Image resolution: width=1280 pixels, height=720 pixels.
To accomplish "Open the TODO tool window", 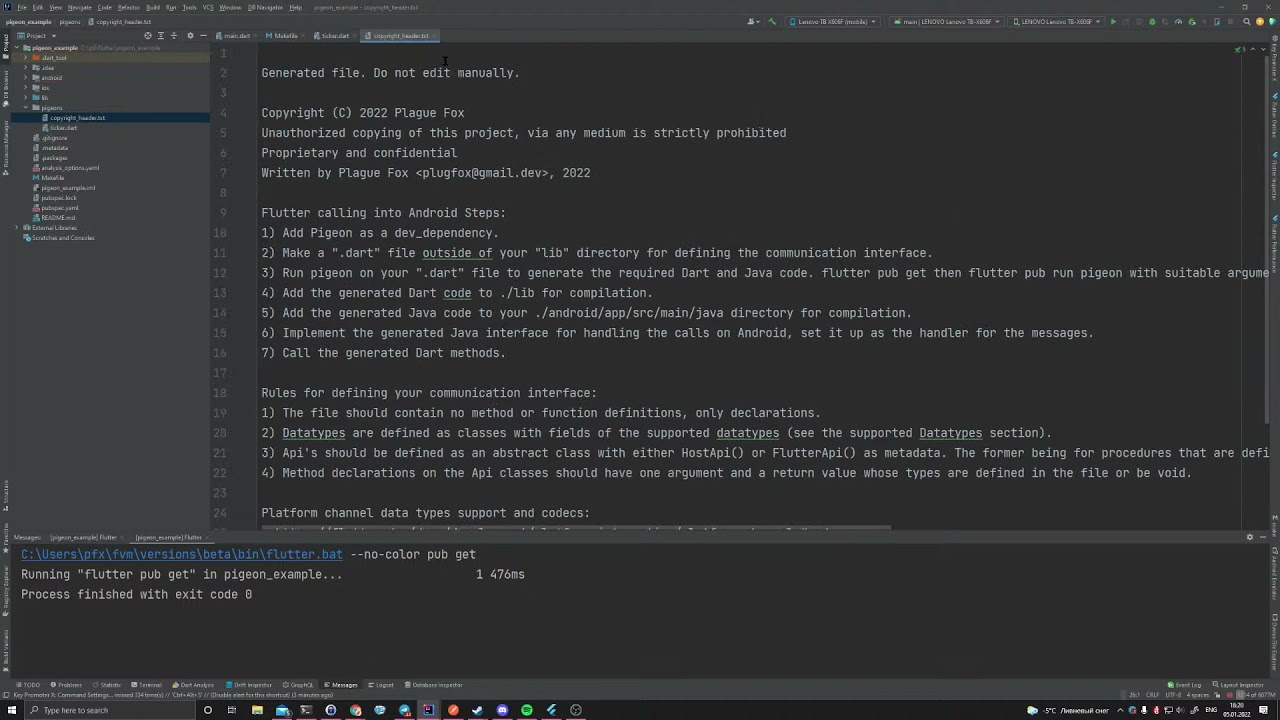I will coord(29,685).
